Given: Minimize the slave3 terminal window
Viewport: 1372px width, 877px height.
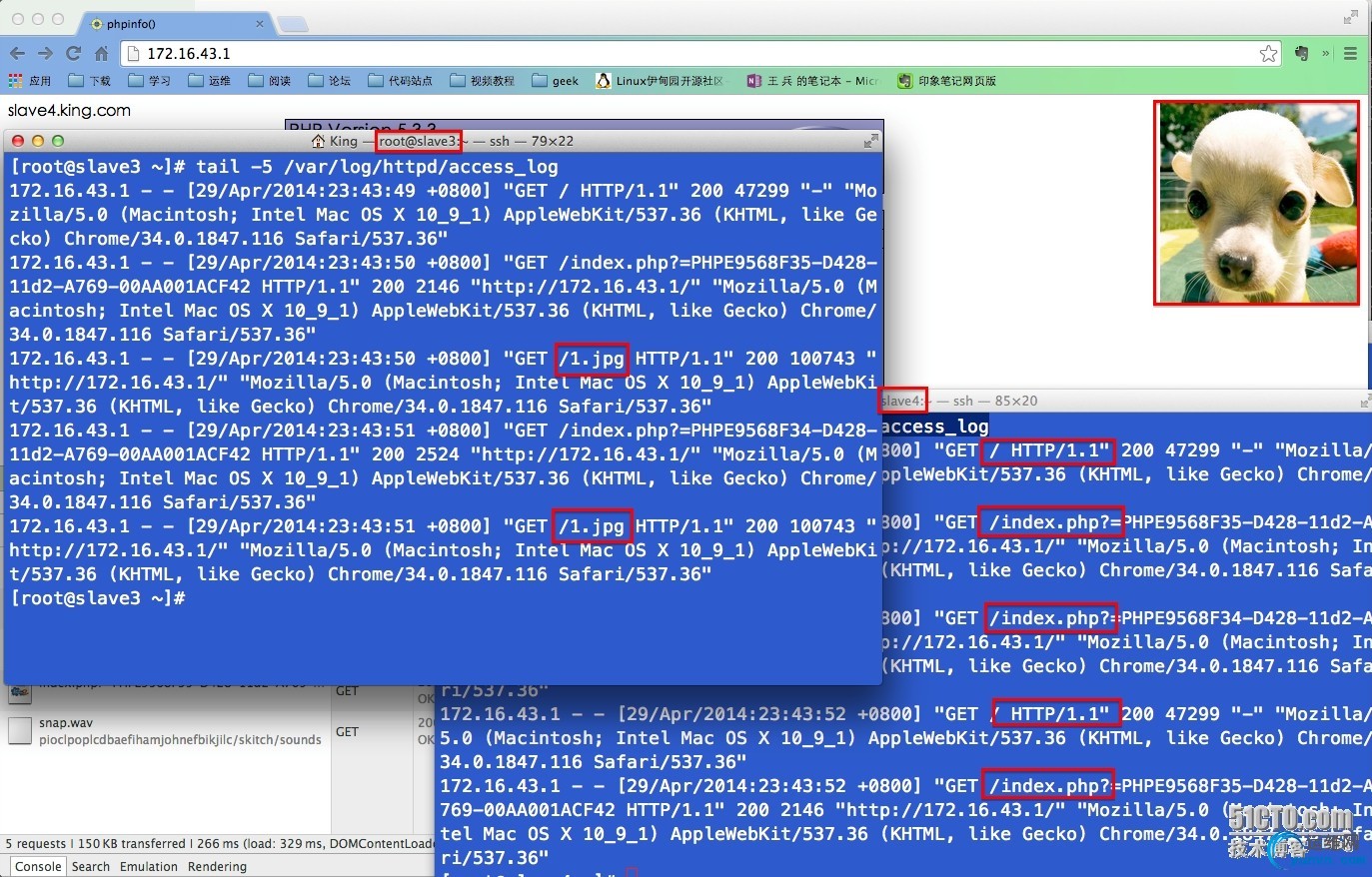Looking at the screenshot, I should pos(38,141).
